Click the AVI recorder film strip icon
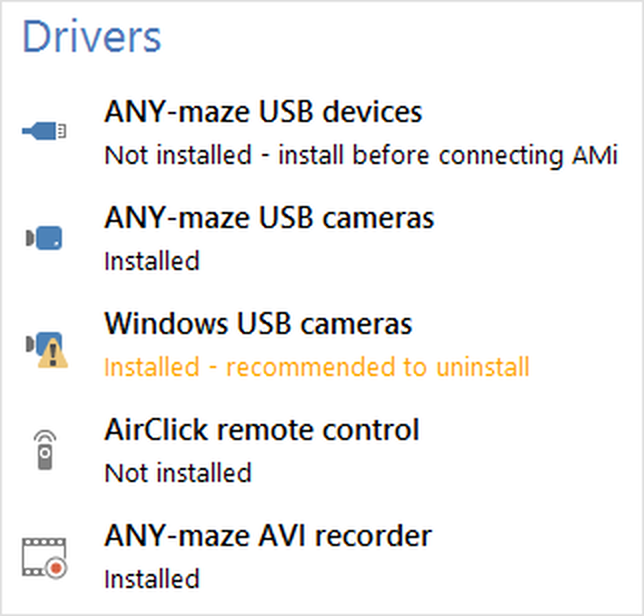The width and height of the screenshot is (644, 616). tap(45, 557)
